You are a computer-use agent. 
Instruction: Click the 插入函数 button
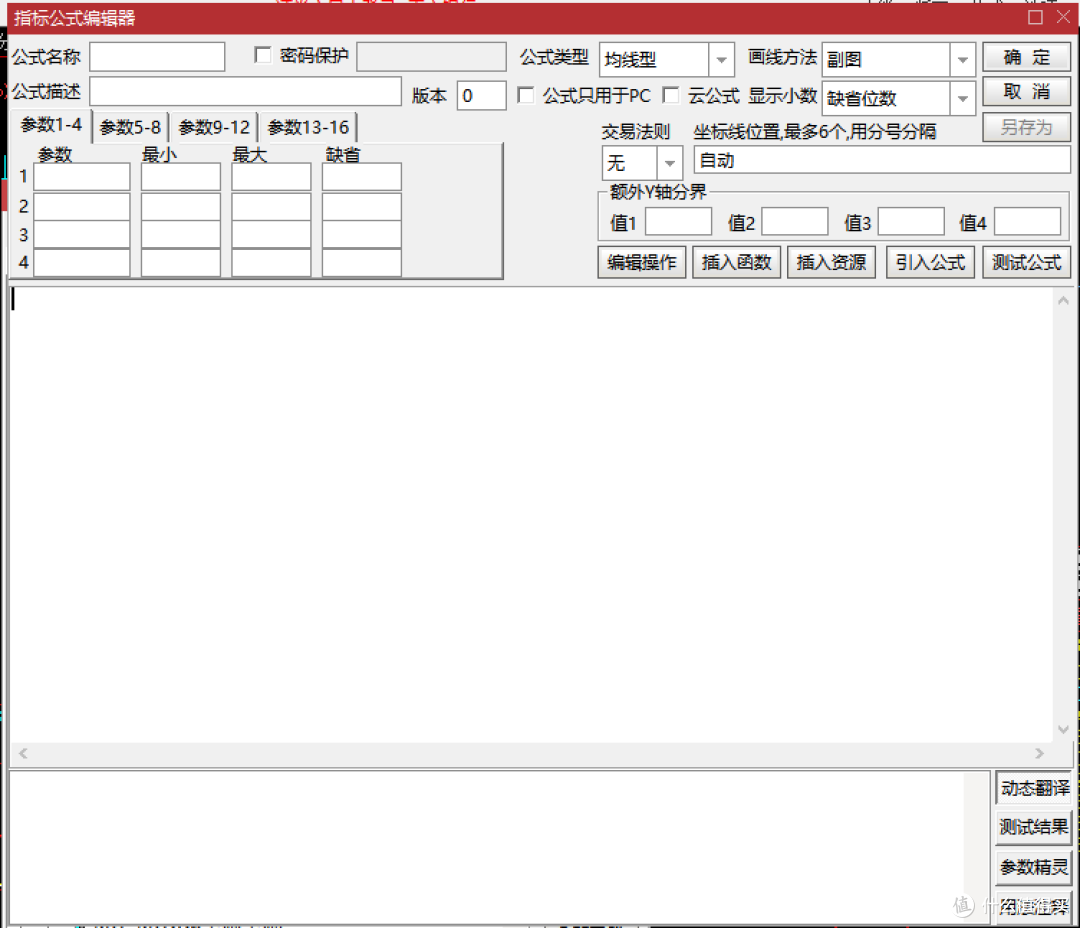pyautogui.click(x=736, y=263)
